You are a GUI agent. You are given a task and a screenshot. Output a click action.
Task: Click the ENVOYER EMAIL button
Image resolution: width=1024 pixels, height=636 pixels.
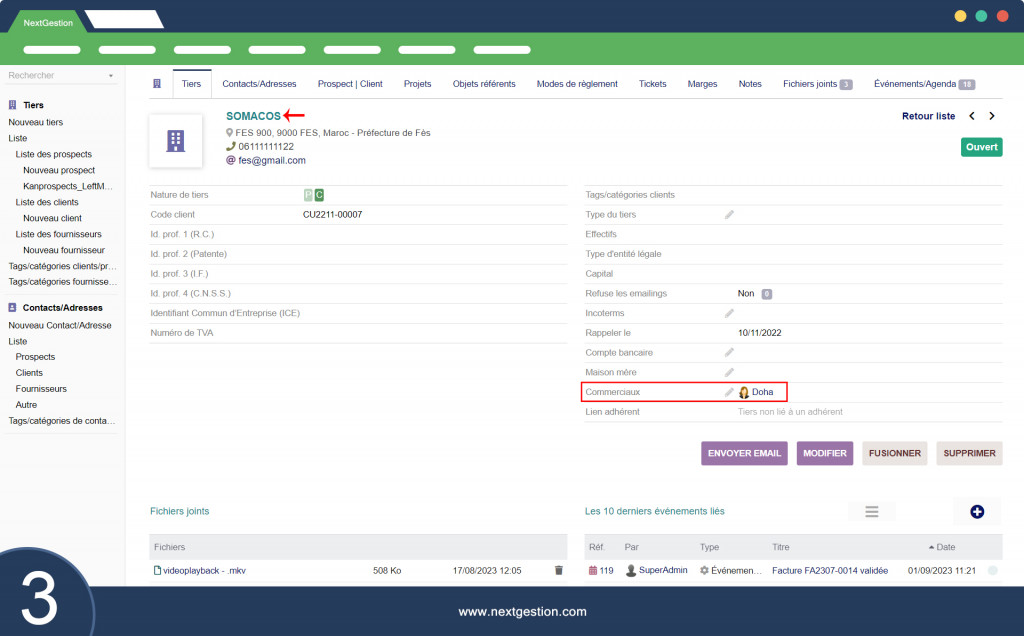pyautogui.click(x=744, y=453)
